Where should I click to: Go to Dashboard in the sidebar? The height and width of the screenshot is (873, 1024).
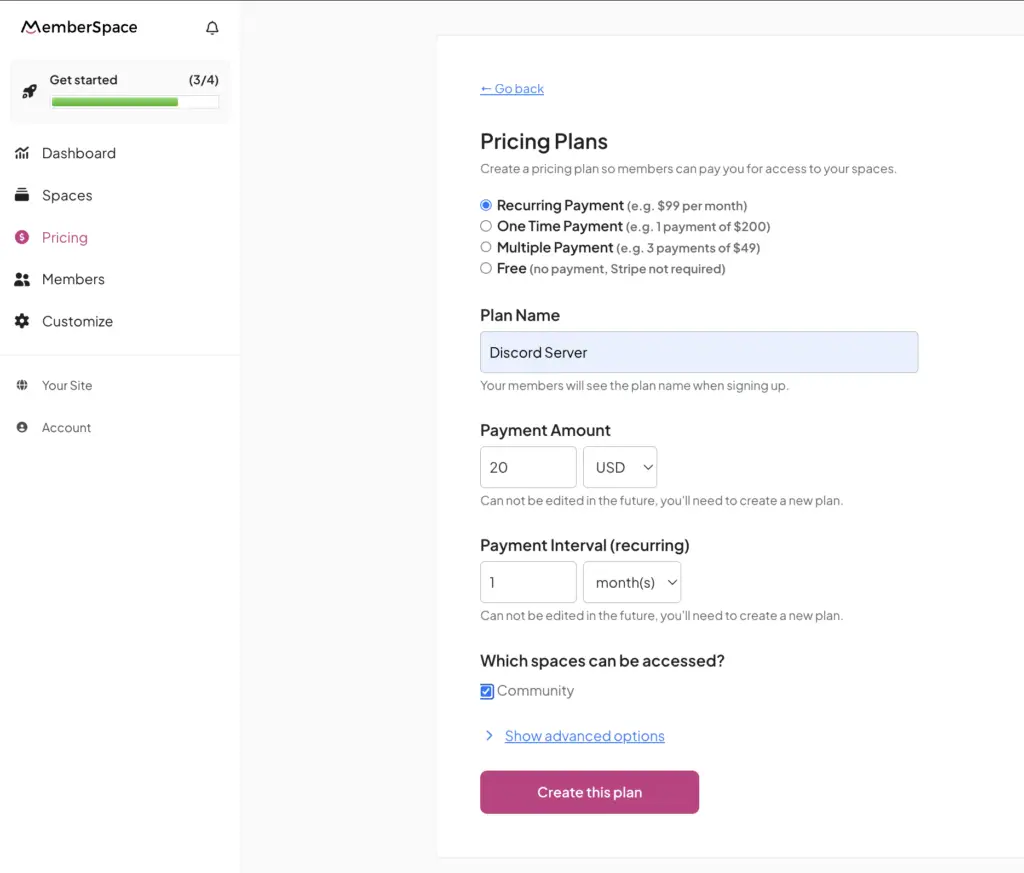(79, 153)
